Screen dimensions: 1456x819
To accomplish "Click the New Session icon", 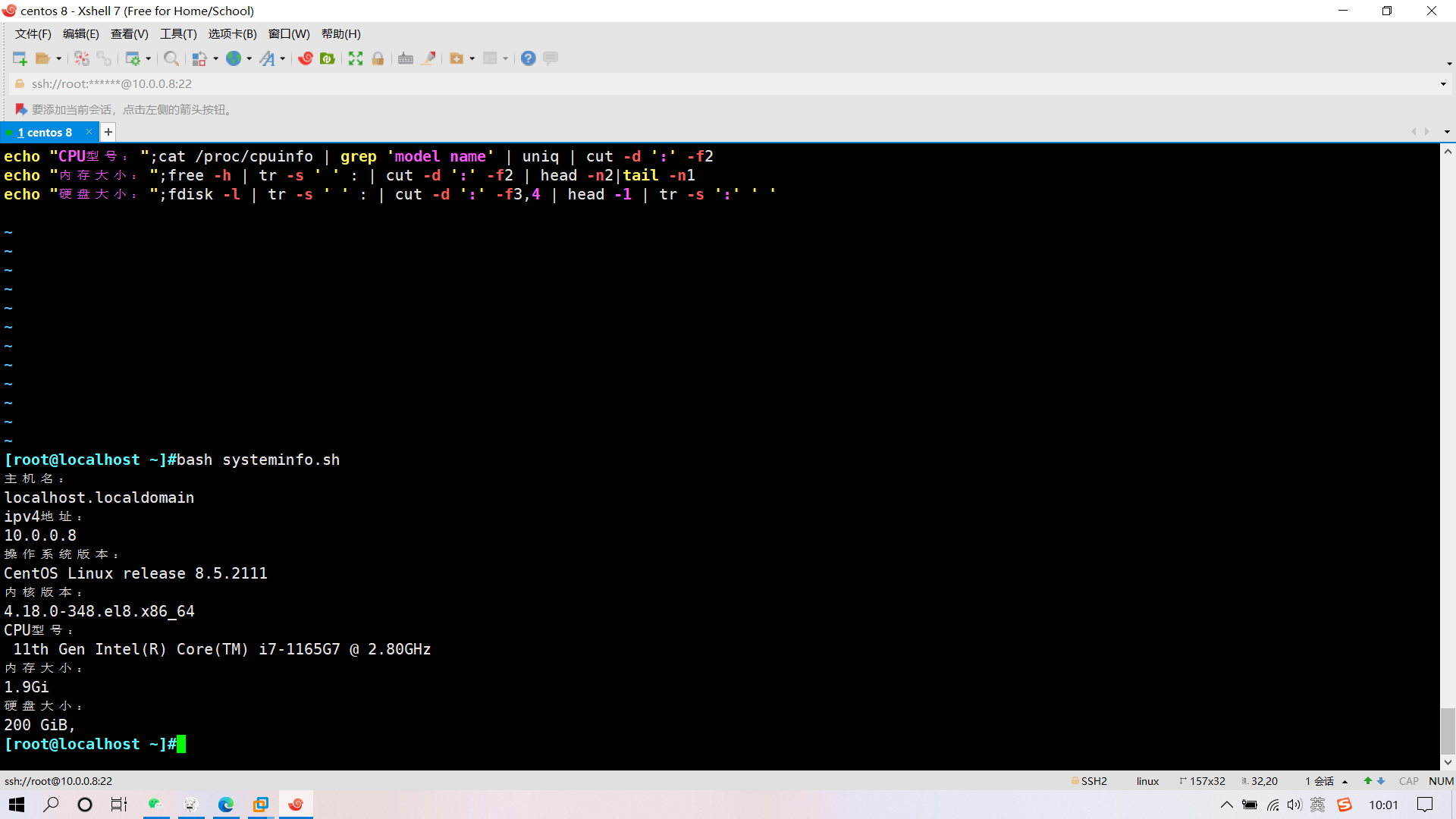I will click(20, 58).
